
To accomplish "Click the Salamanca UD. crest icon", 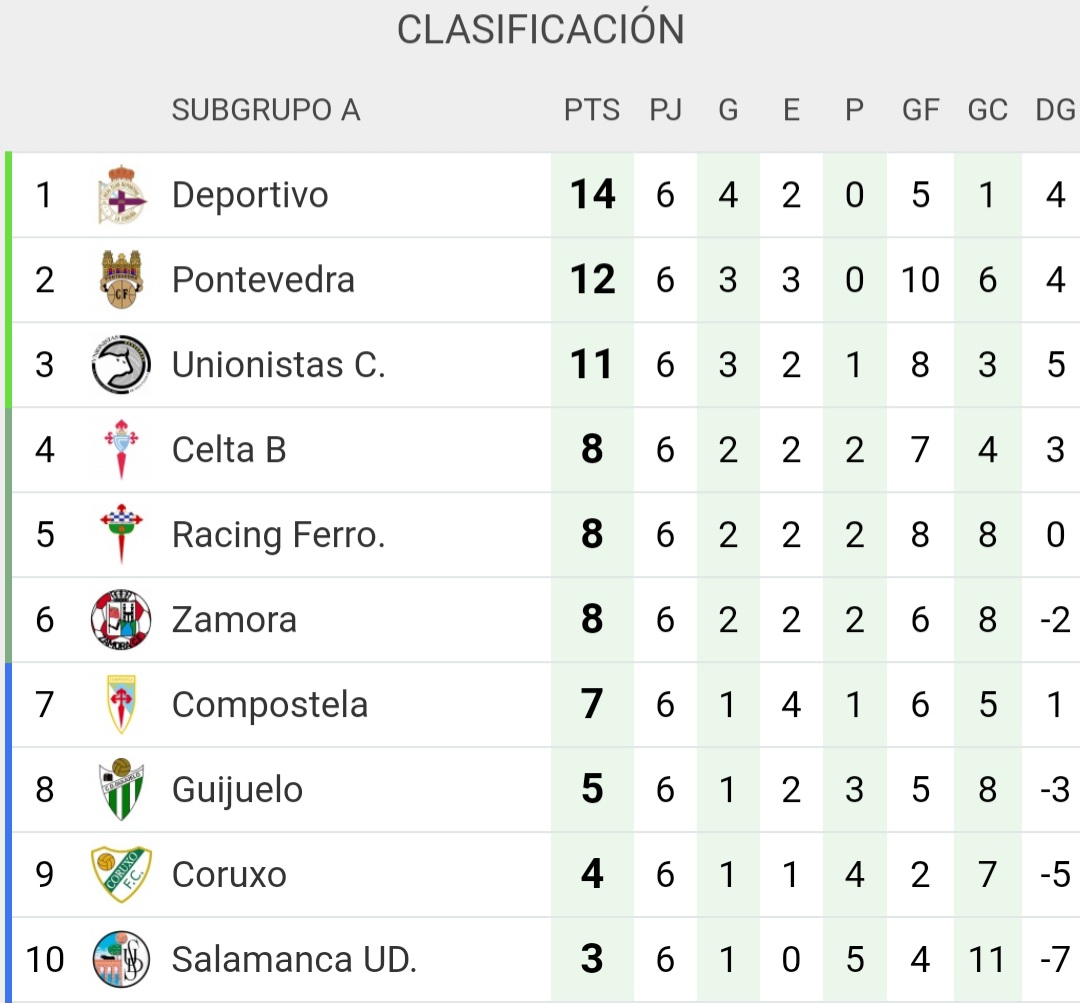I will 121,960.
